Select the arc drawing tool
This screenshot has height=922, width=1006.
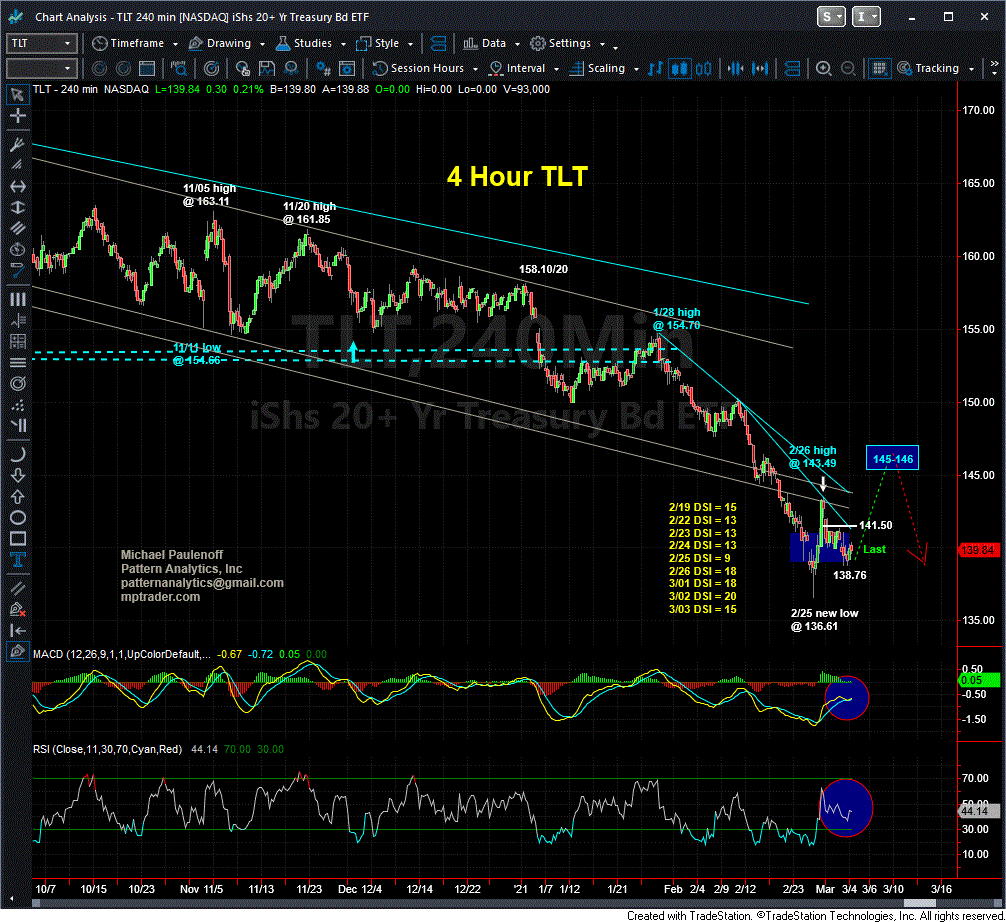pos(17,454)
